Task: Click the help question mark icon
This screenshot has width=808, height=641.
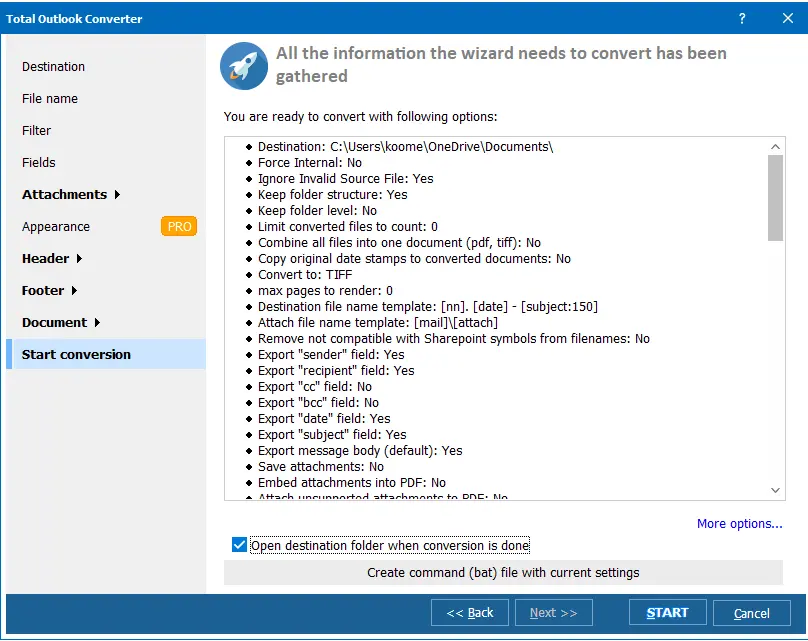Action: pyautogui.click(x=742, y=18)
